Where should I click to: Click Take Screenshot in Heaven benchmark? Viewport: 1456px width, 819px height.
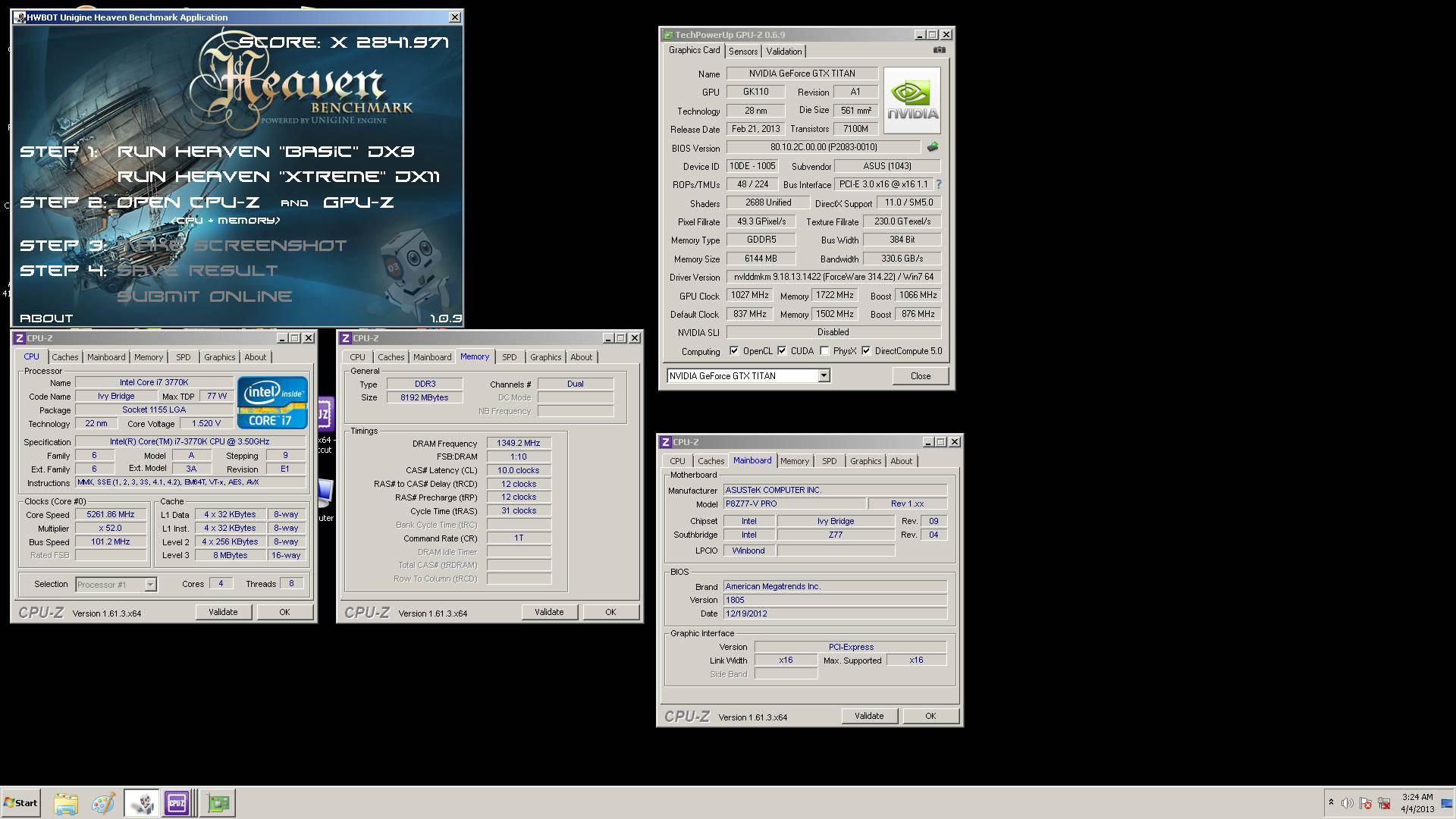coord(231,246)
